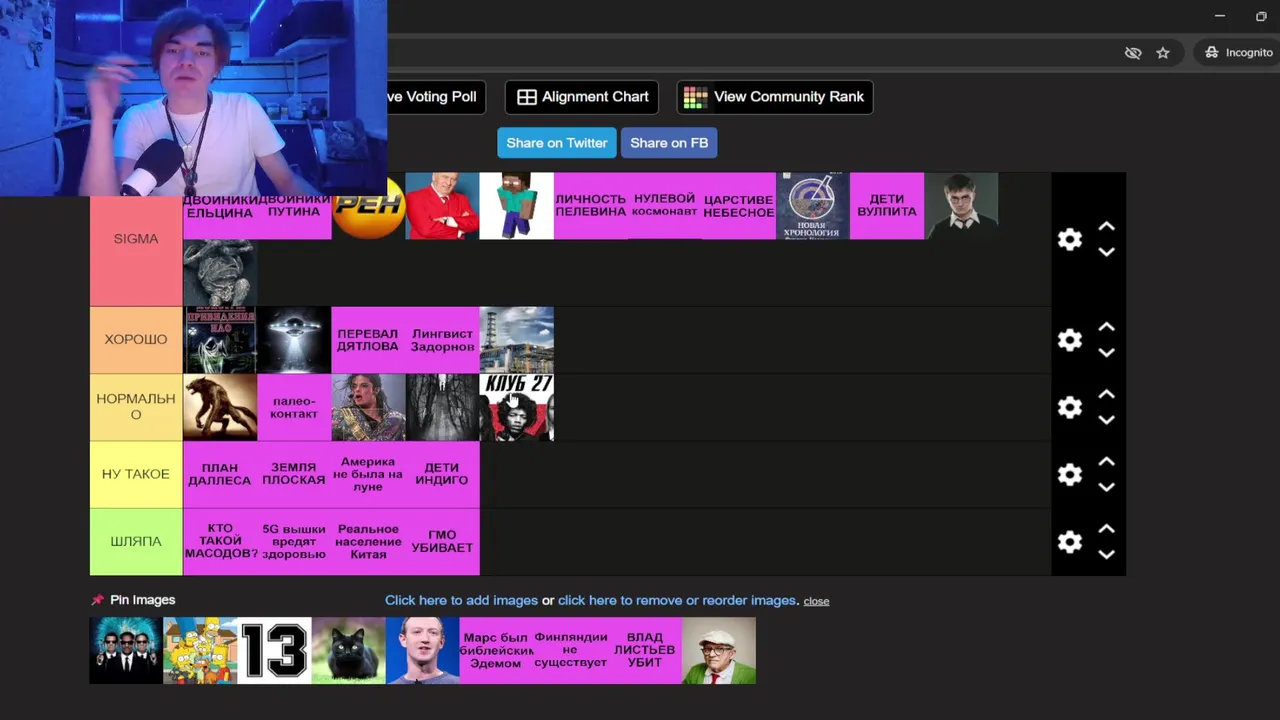The height and width of the screenshot is (720, 1280).
Task: Click the Pin Images pushpin icon
Action: pyautogui.click(x=97, y=600)
